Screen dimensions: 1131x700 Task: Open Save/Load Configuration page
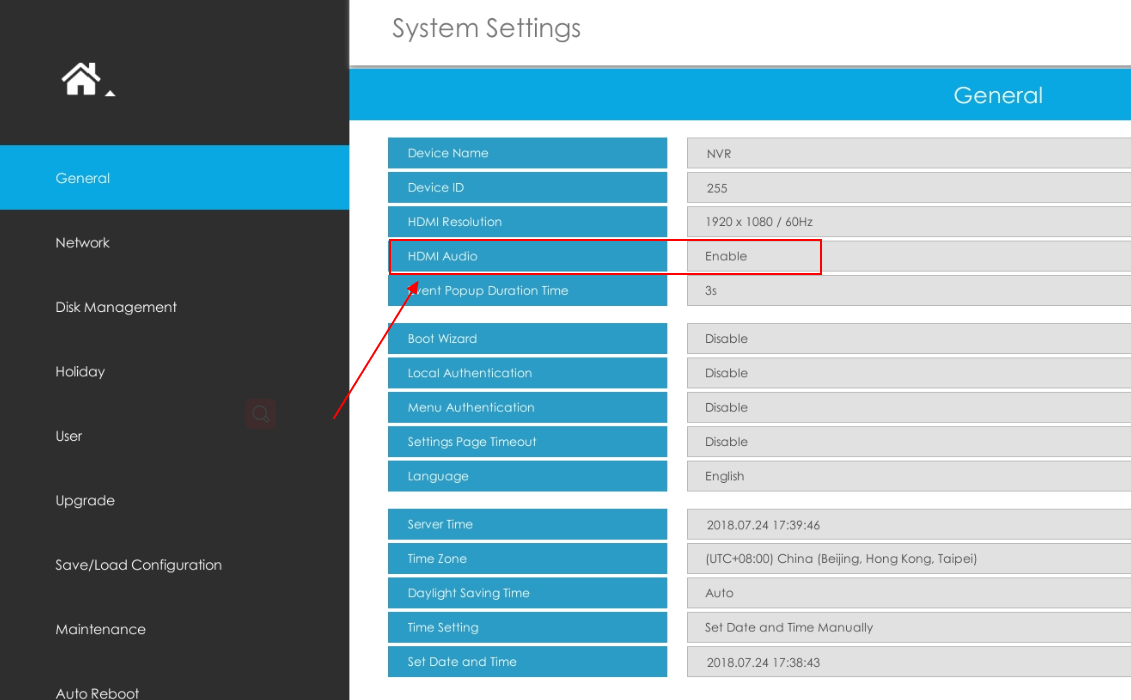(138, 565)
